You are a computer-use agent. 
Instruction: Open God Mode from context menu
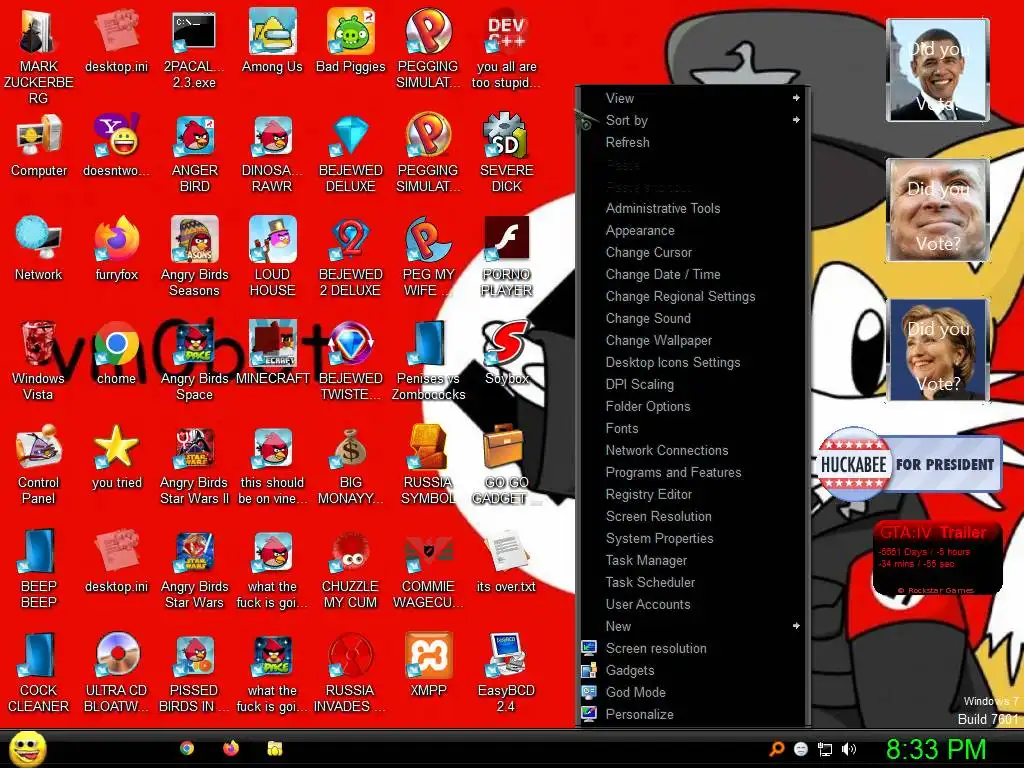[694, 692]
